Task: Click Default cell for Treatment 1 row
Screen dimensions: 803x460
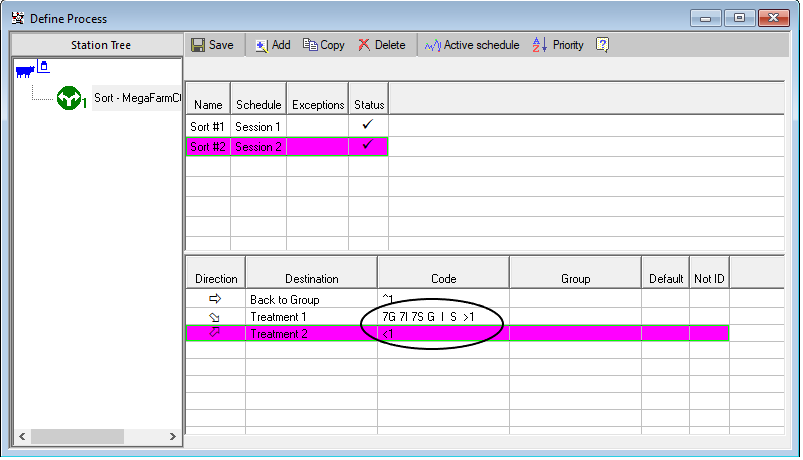Action: coord(665,317)
